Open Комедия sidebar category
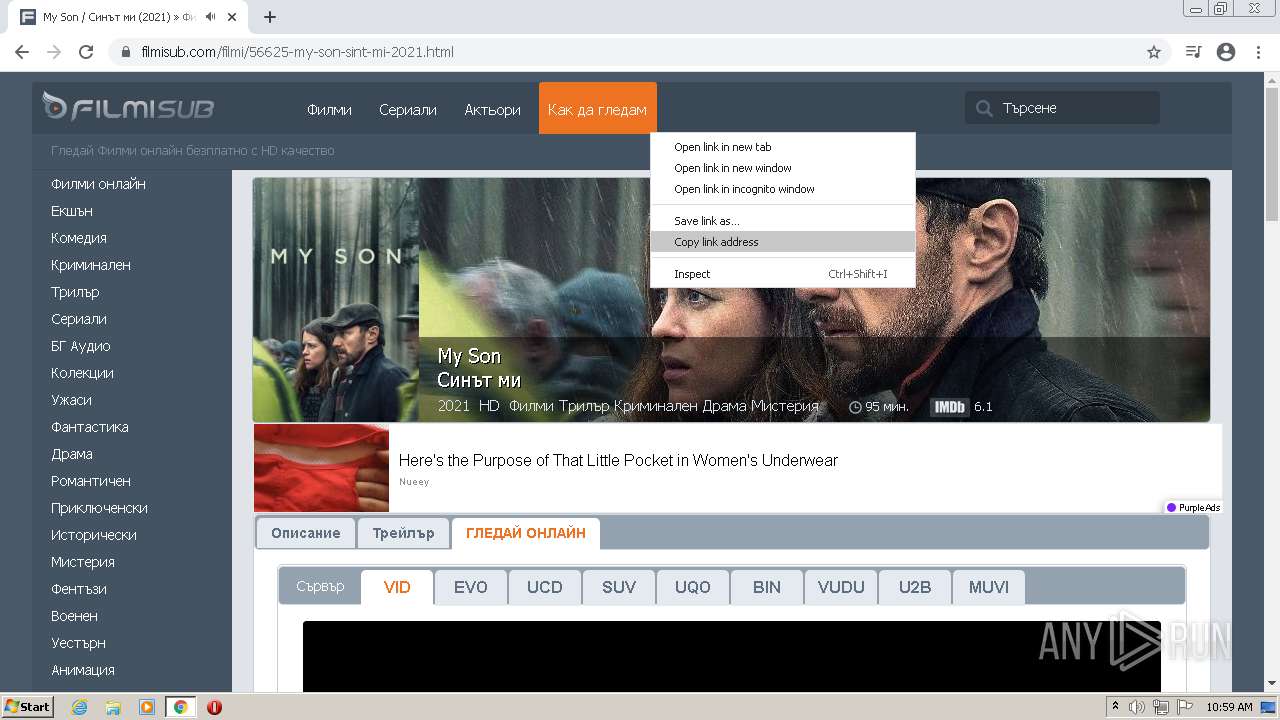 pos(79,238)
